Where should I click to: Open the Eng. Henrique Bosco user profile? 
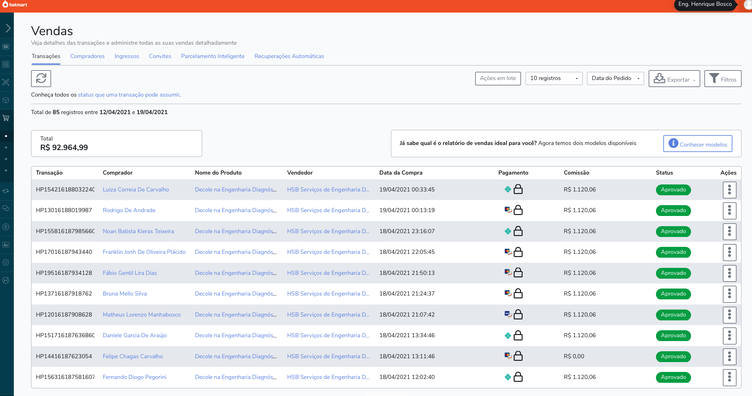click(x=705, y=4)
